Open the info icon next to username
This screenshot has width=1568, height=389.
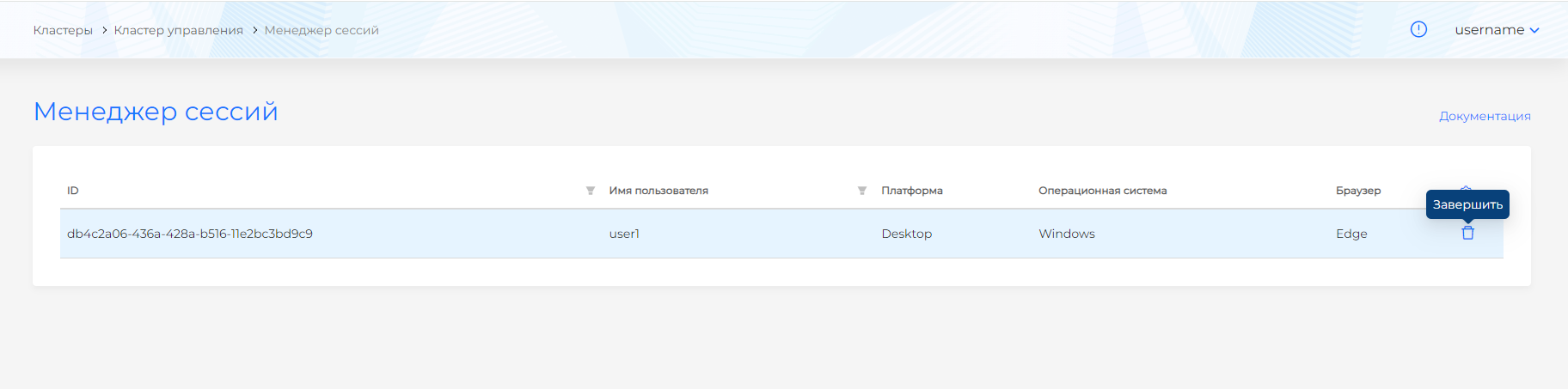1418,29
